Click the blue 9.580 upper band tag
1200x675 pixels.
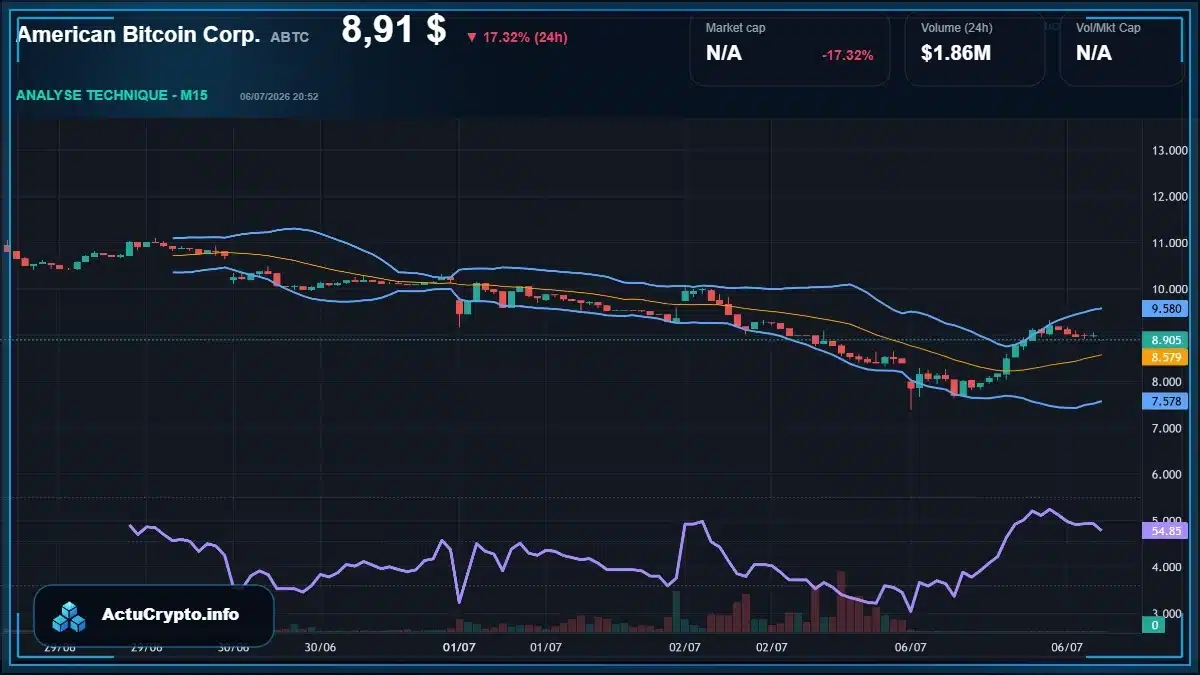(1165, 309)
